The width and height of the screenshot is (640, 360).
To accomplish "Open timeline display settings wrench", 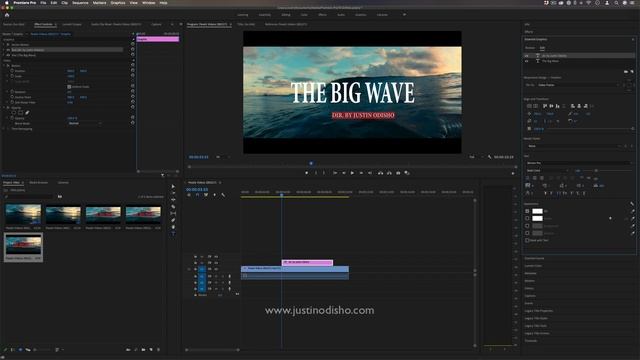I will [x=223, y=195].
